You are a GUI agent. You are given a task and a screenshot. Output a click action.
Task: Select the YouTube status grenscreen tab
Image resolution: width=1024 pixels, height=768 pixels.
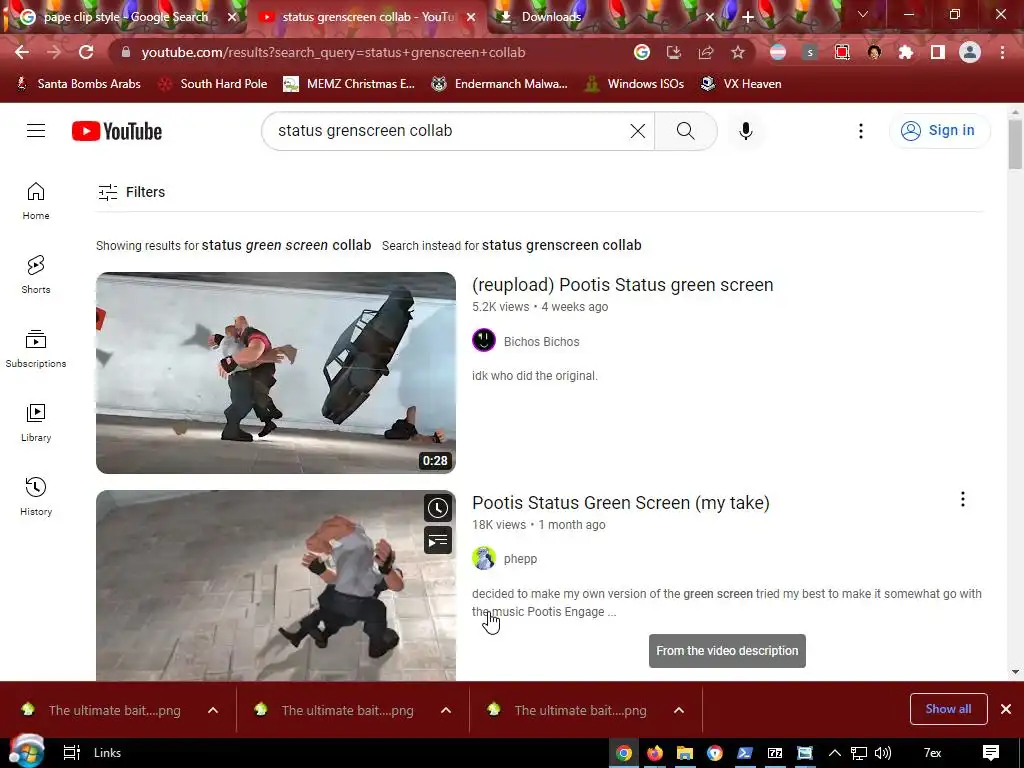368,17
